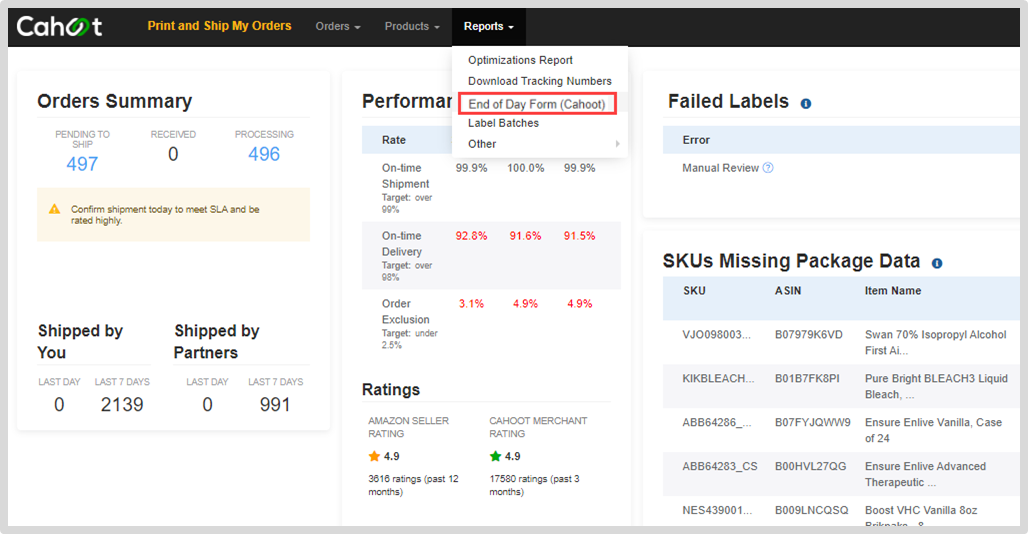Click the Amazon Seller Rating orange star
This screenshot has width=1028, height=534.
tap(374, 456)
